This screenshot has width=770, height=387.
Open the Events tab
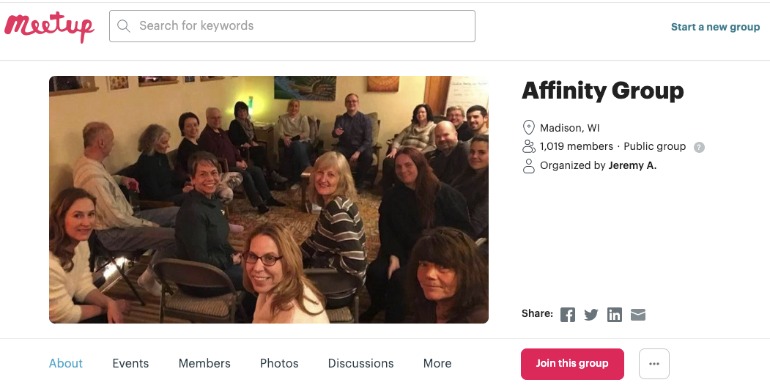131,363
